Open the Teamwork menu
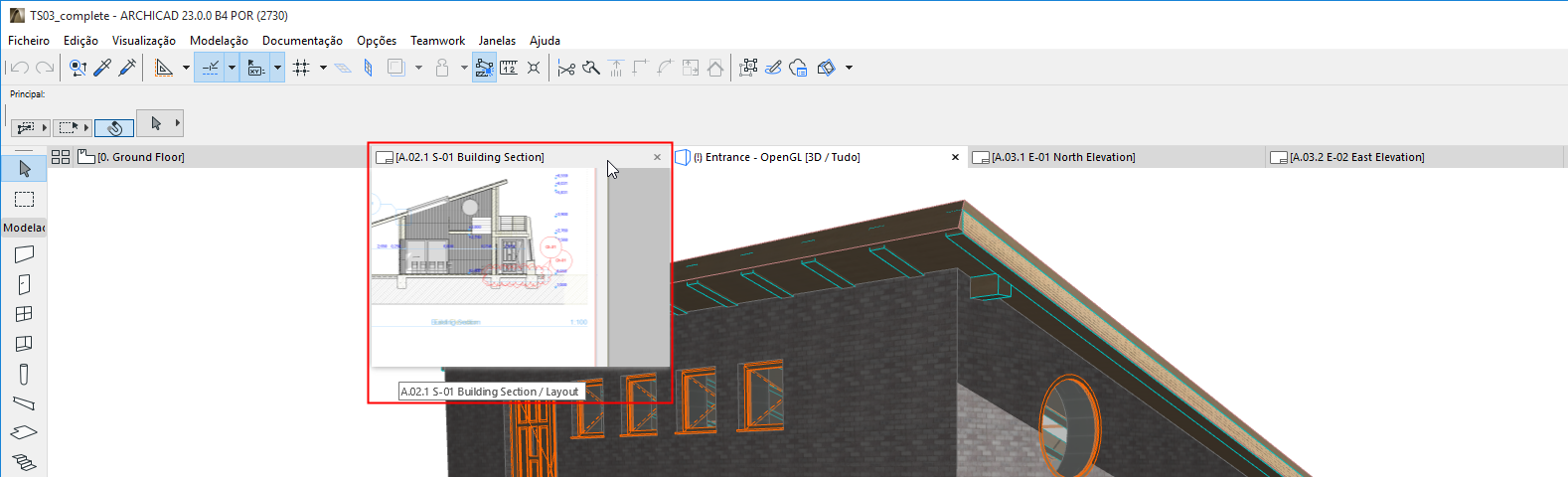This screenshot has height=477, width=1568. (x=437, y=41)
